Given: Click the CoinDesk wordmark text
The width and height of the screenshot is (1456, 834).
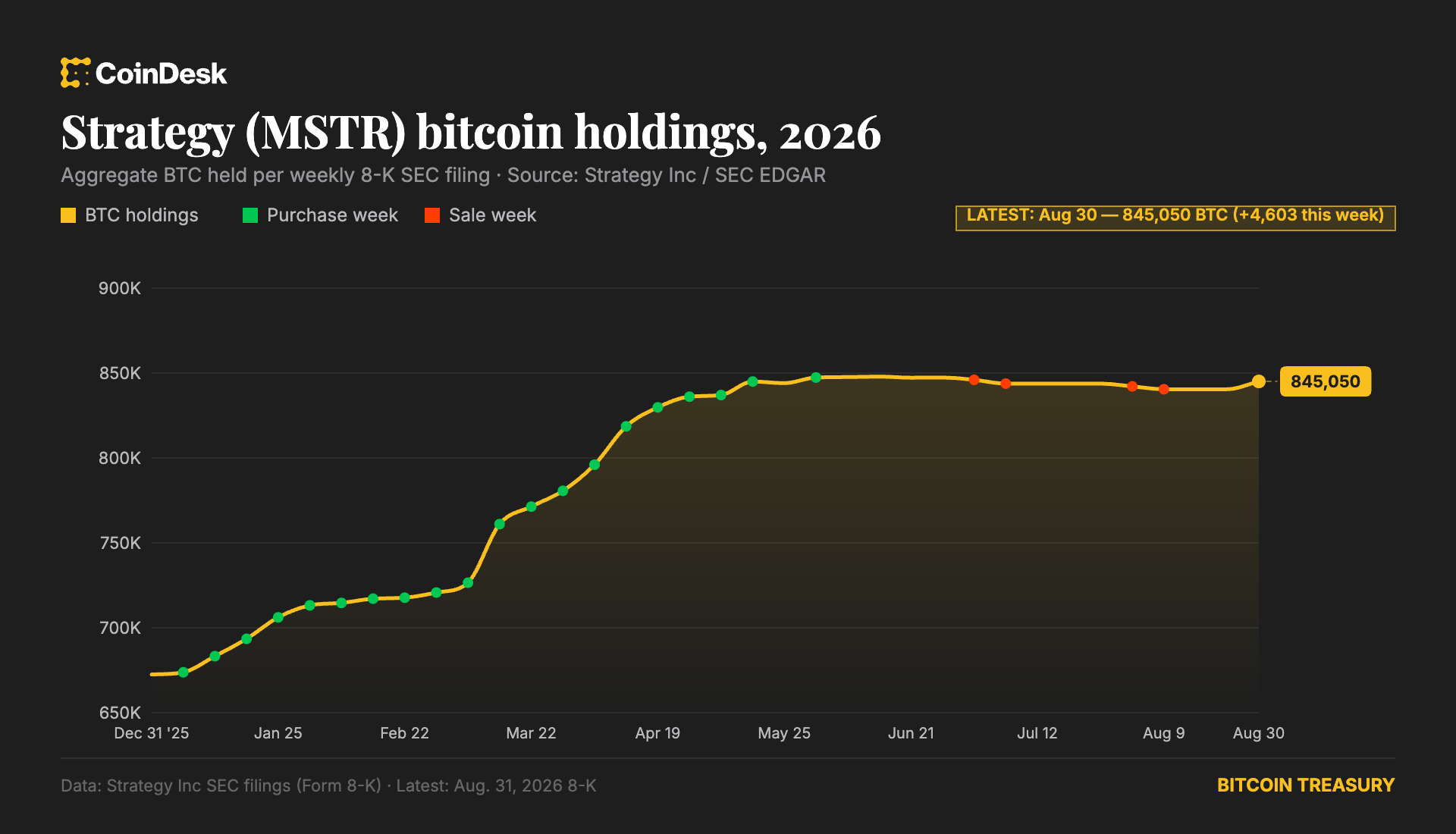Looking at the screenshot, I should pyautogui.click(x=161, y=74).
